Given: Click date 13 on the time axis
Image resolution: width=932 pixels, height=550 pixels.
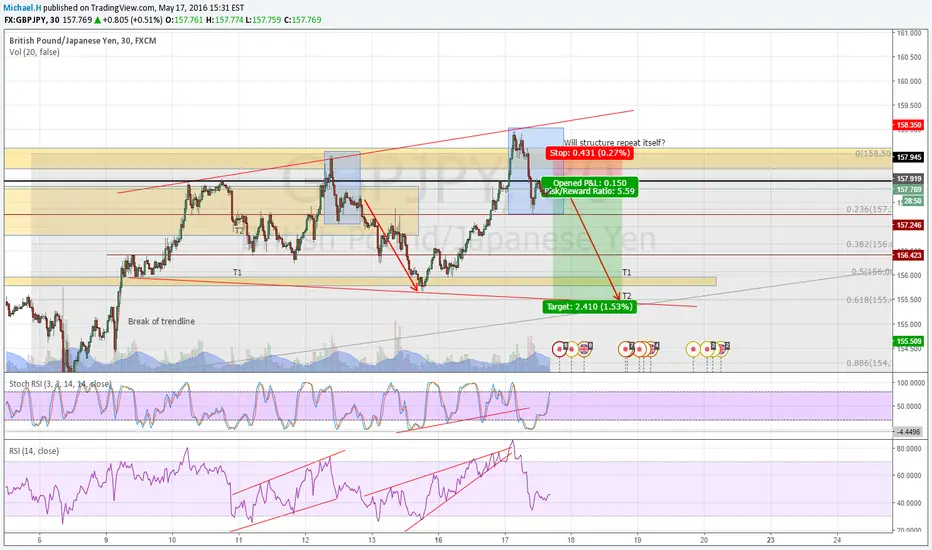Looking at the screenshot, I should point(371,540).
